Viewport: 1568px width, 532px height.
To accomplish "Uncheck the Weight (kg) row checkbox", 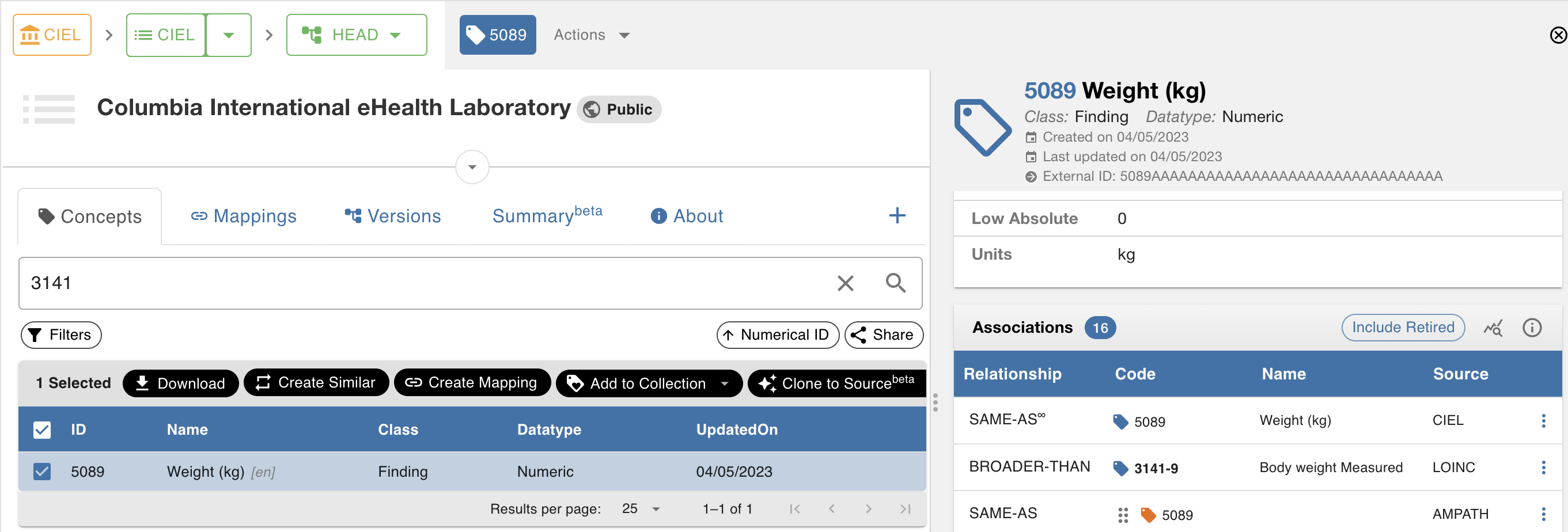I will (41, 471).
